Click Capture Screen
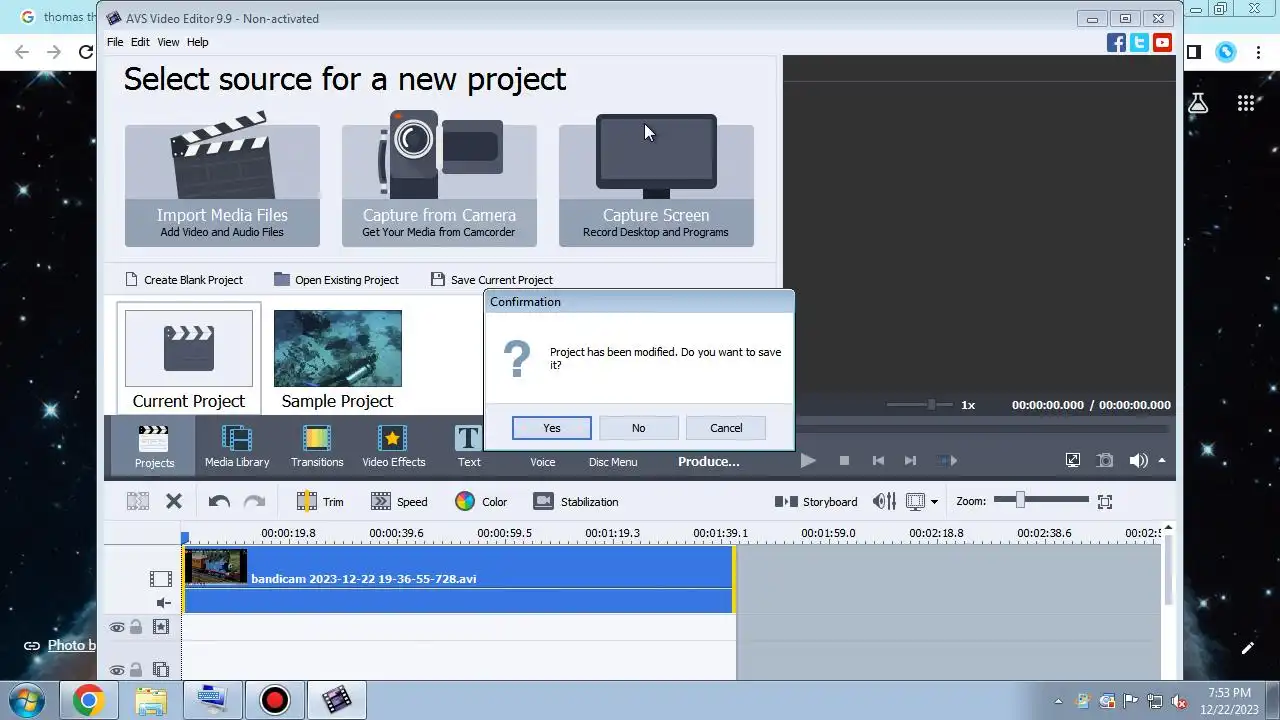This screenshot has height=720, width=1280. click(x=656, y=180)
